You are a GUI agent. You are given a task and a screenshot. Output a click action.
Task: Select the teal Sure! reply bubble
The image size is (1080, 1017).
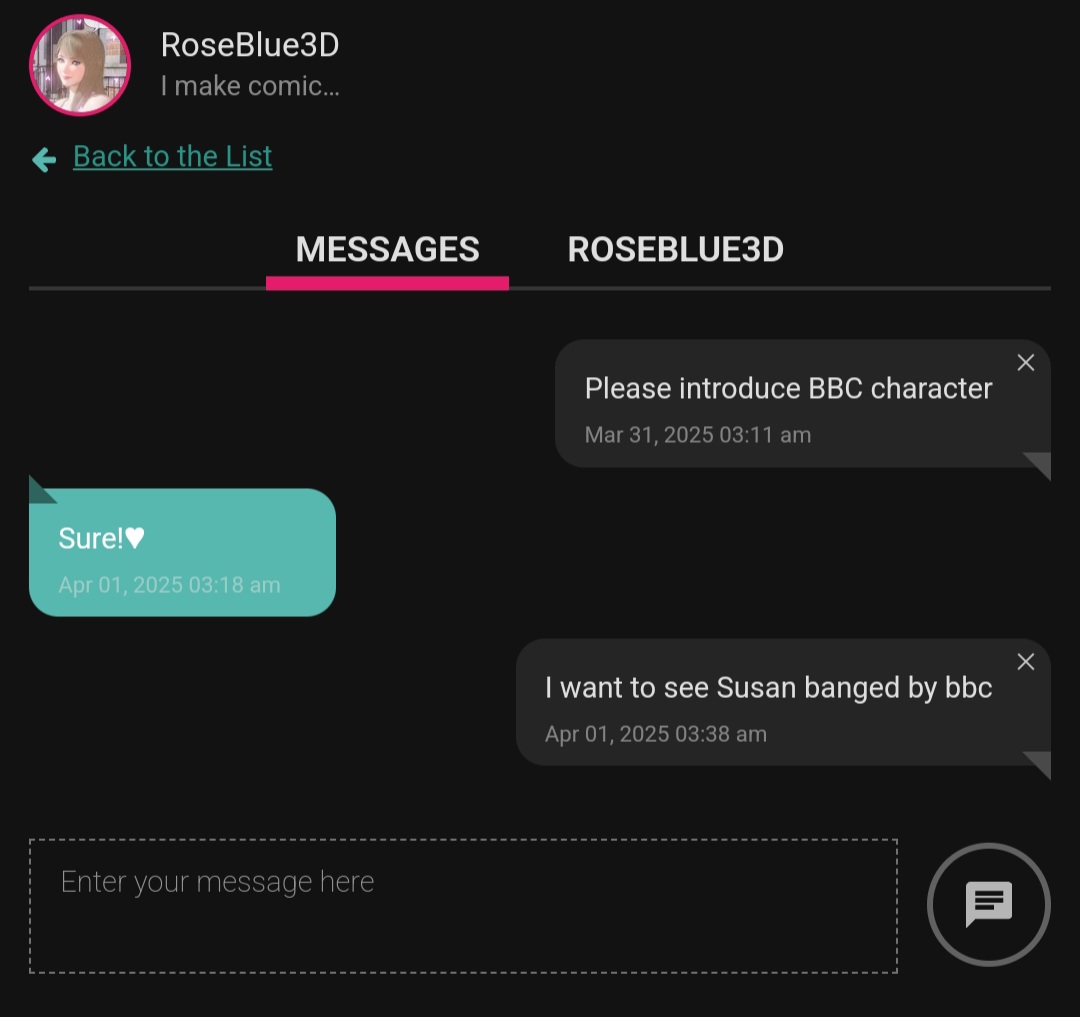click(183, 552)
